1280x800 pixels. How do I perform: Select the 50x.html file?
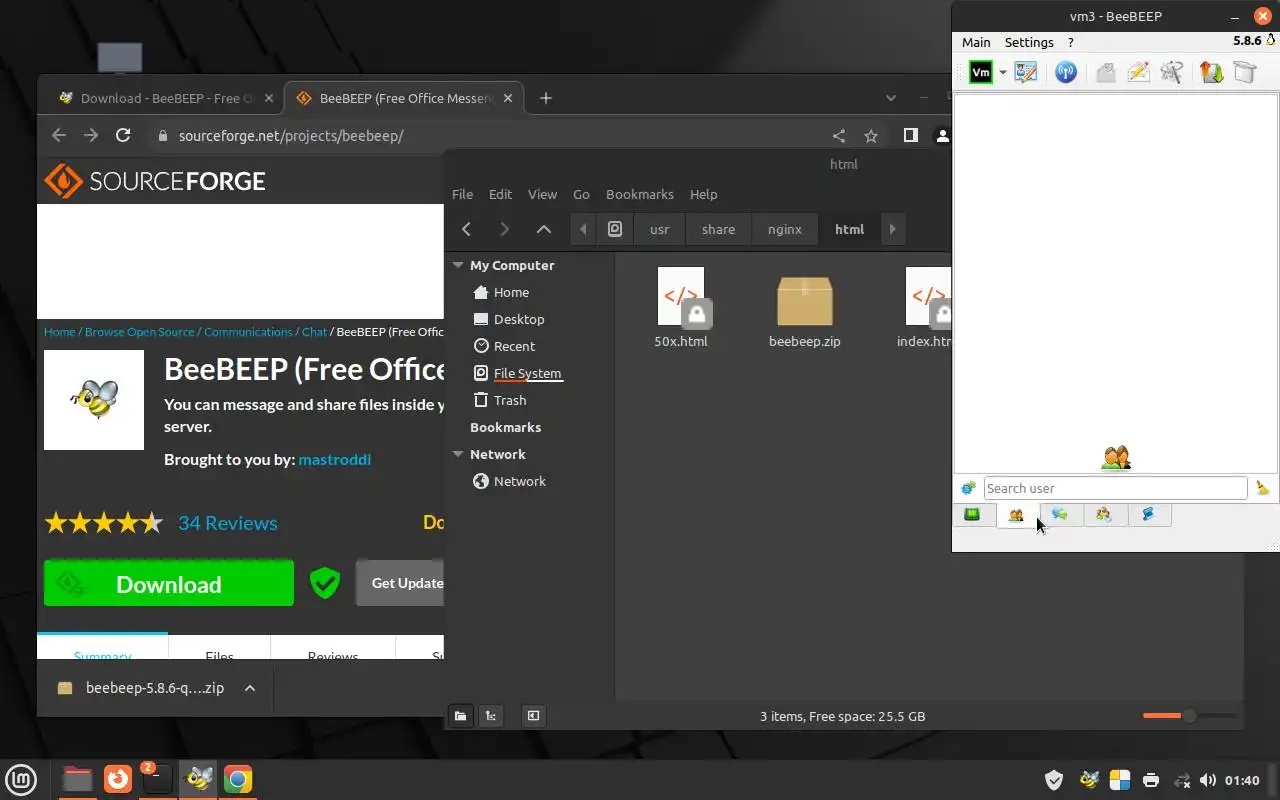point(681,307)
